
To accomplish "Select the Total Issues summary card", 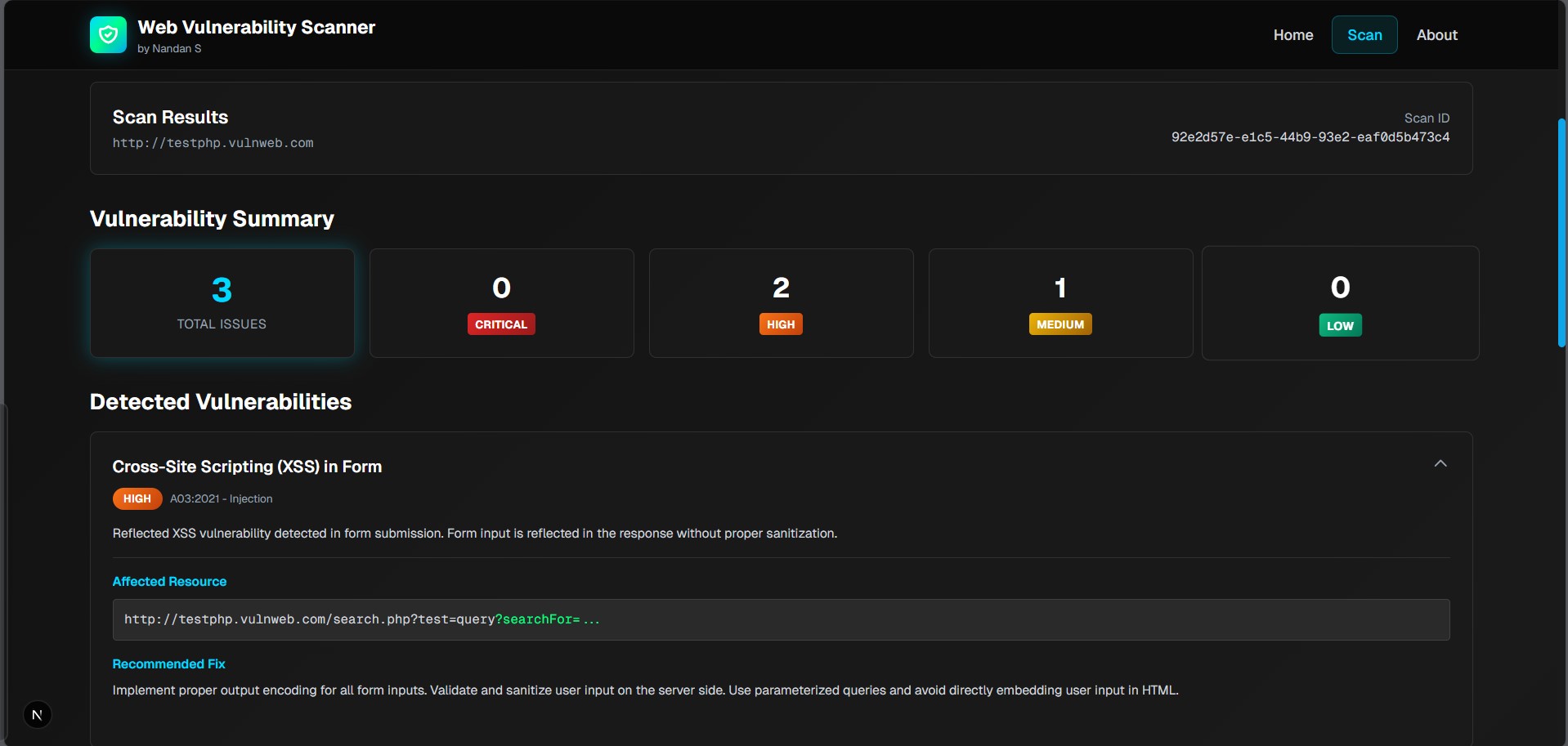I will tap(222, 303).
